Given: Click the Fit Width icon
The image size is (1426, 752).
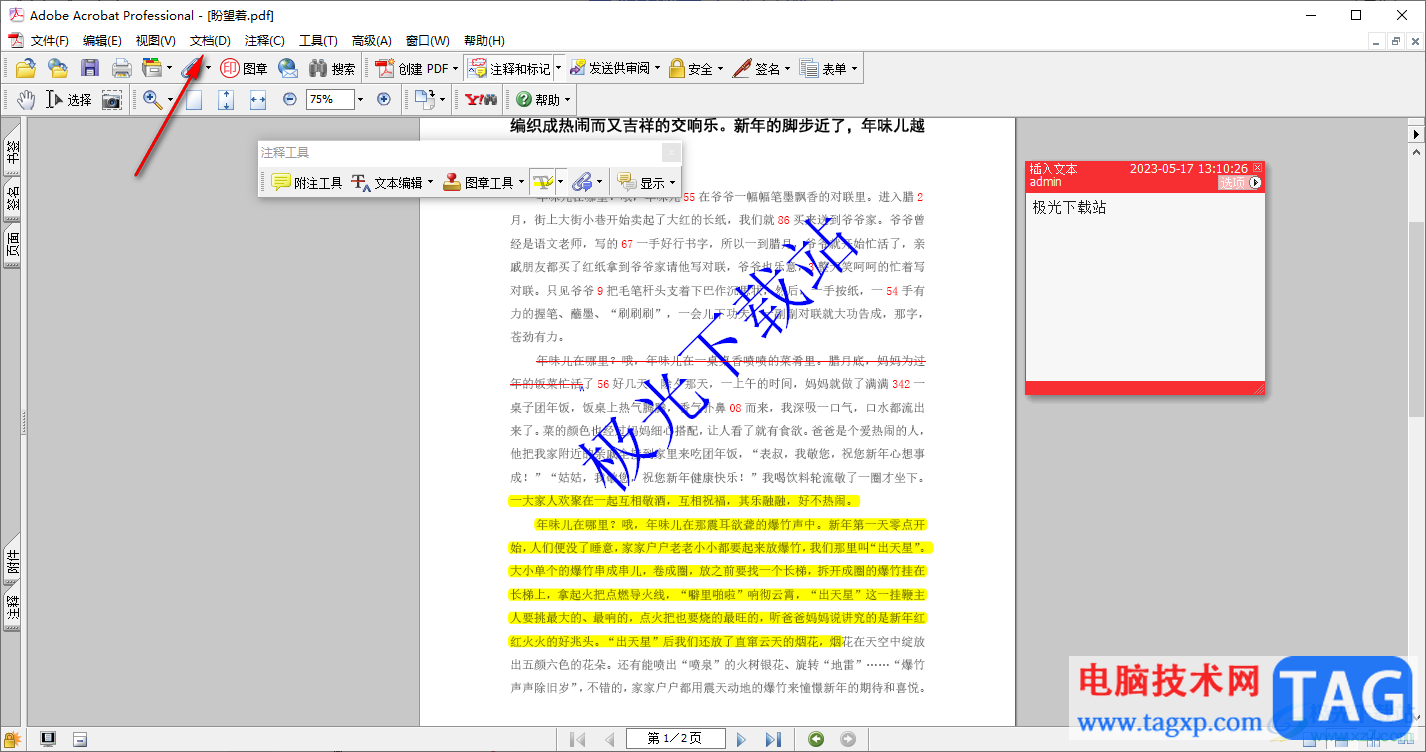Looking at the screenshot, I should (258, 100).
